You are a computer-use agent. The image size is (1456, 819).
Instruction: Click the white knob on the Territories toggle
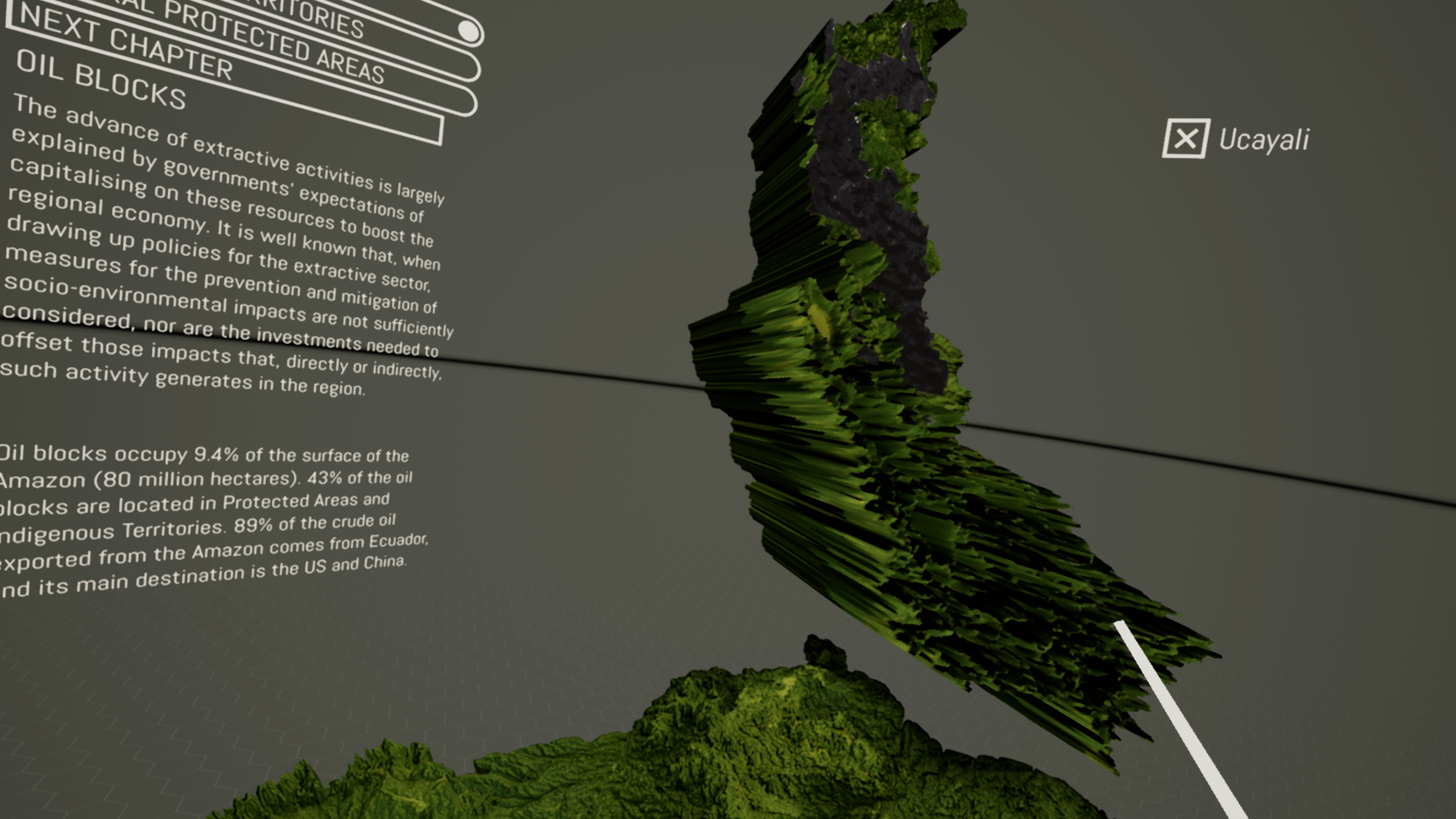tap(469, 31)
